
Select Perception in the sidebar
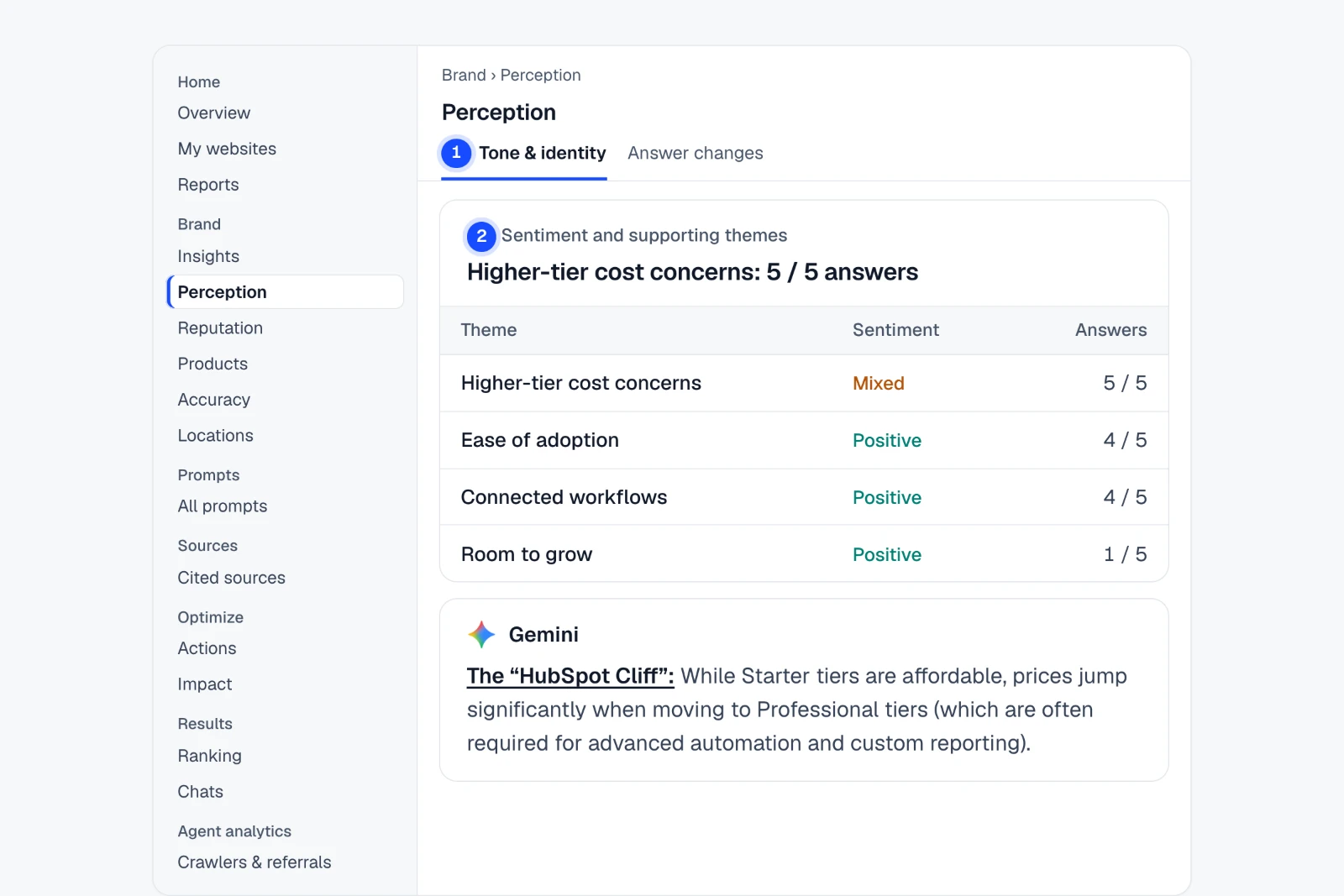(286, 292)
